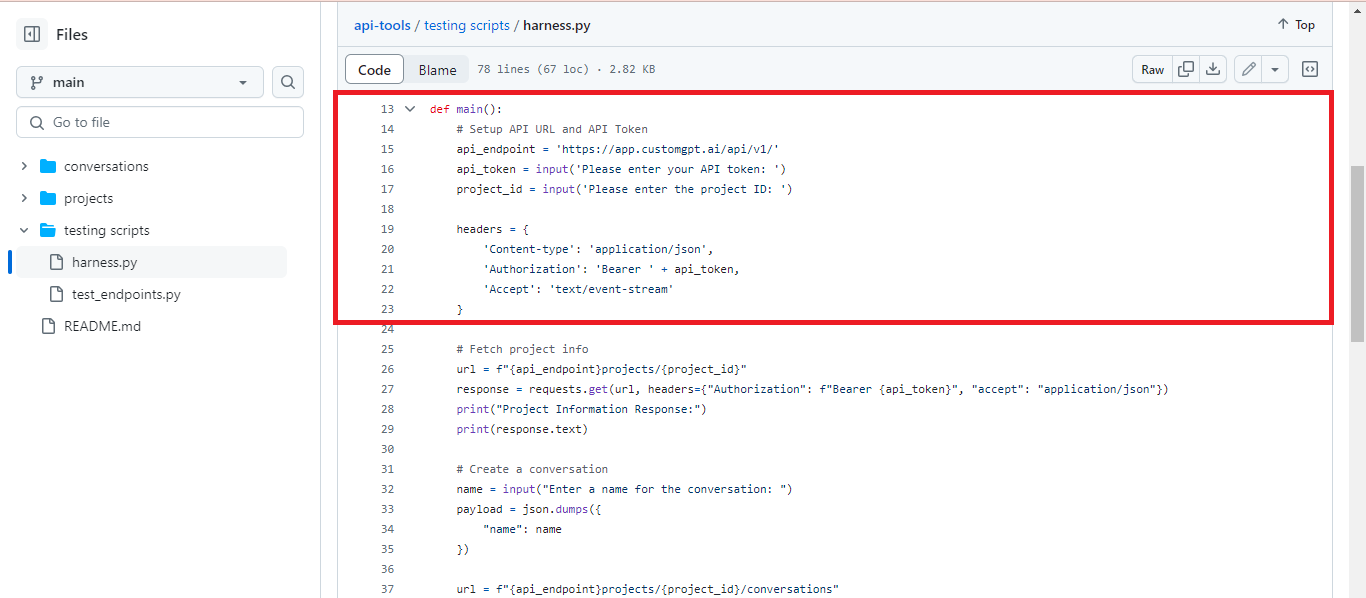The height and width of the screenshot is (598, 1366).
Task: Open the api-tools breadcrumb link
Action: click(382, 25)
